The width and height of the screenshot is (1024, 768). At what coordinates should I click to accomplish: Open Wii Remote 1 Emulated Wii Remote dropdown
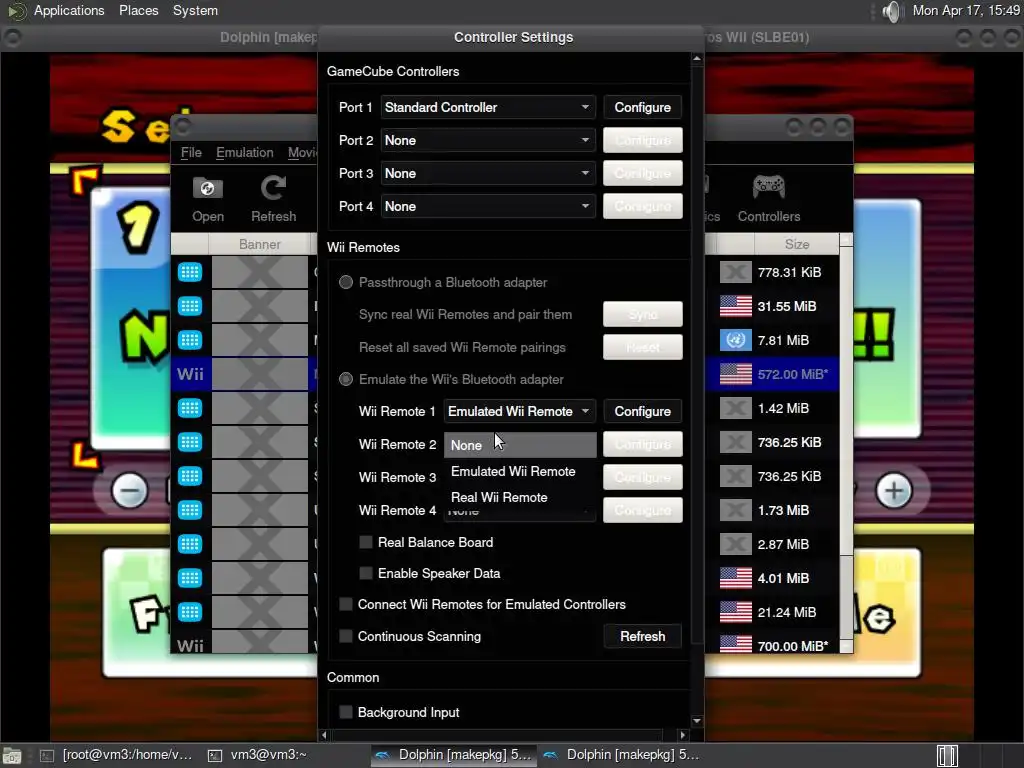pos(520,411)
